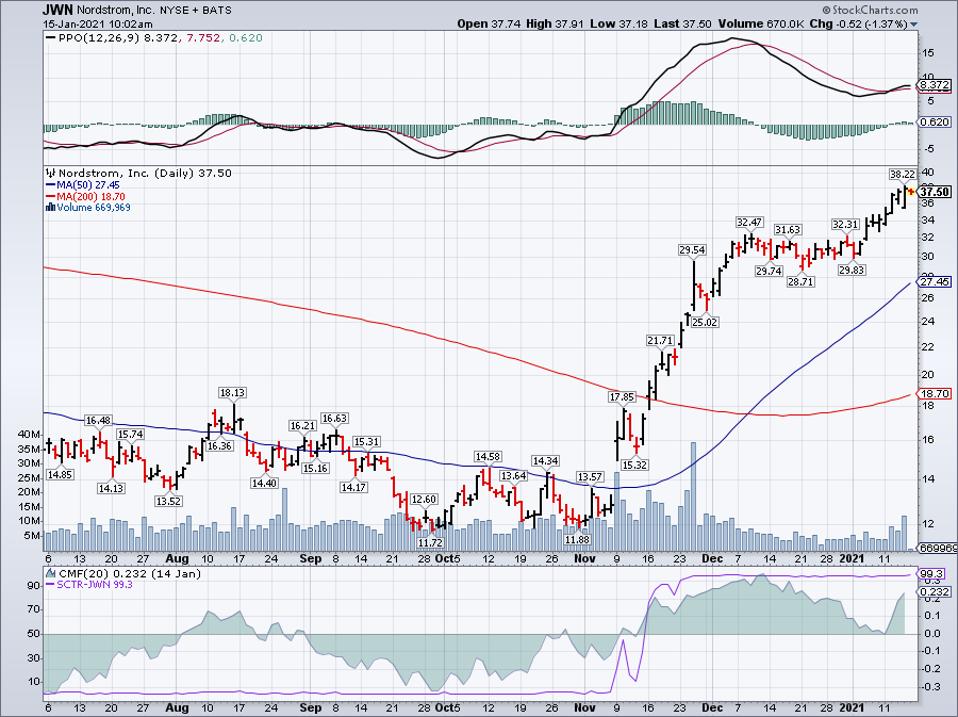Click the 18.13 August peak label

233,393
